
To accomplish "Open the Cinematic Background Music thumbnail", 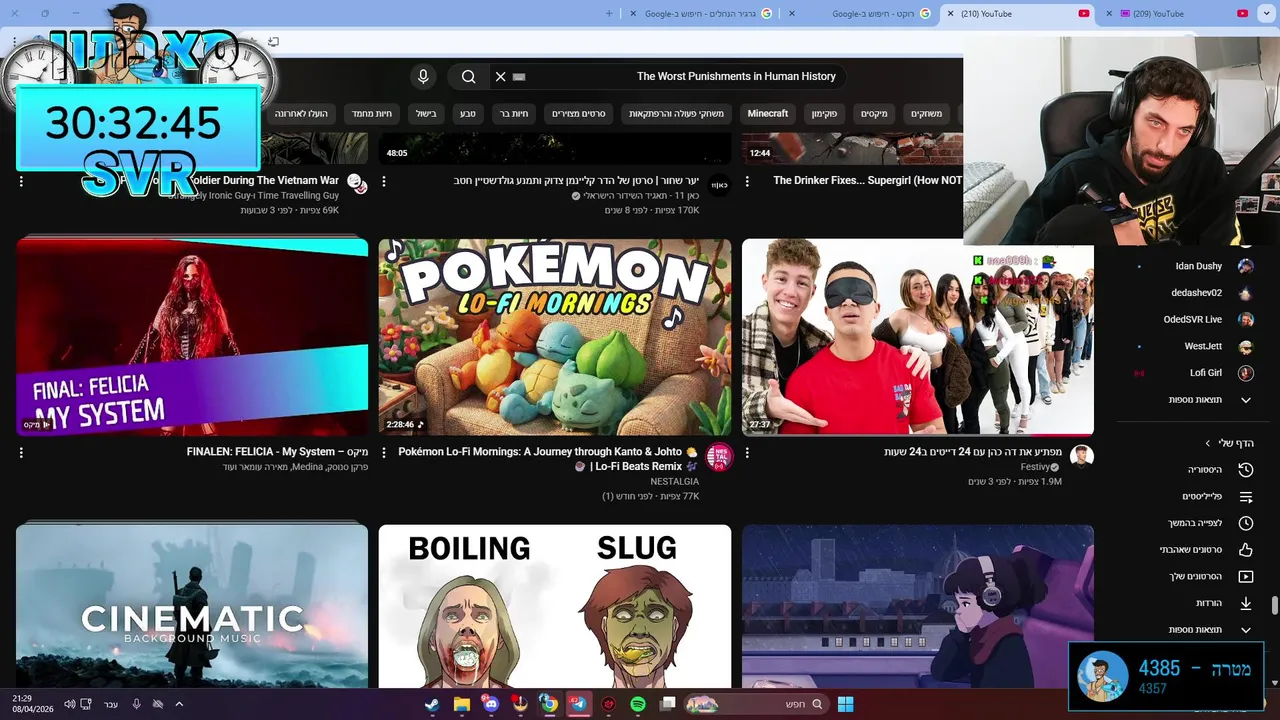I will (x=192, y=606).
